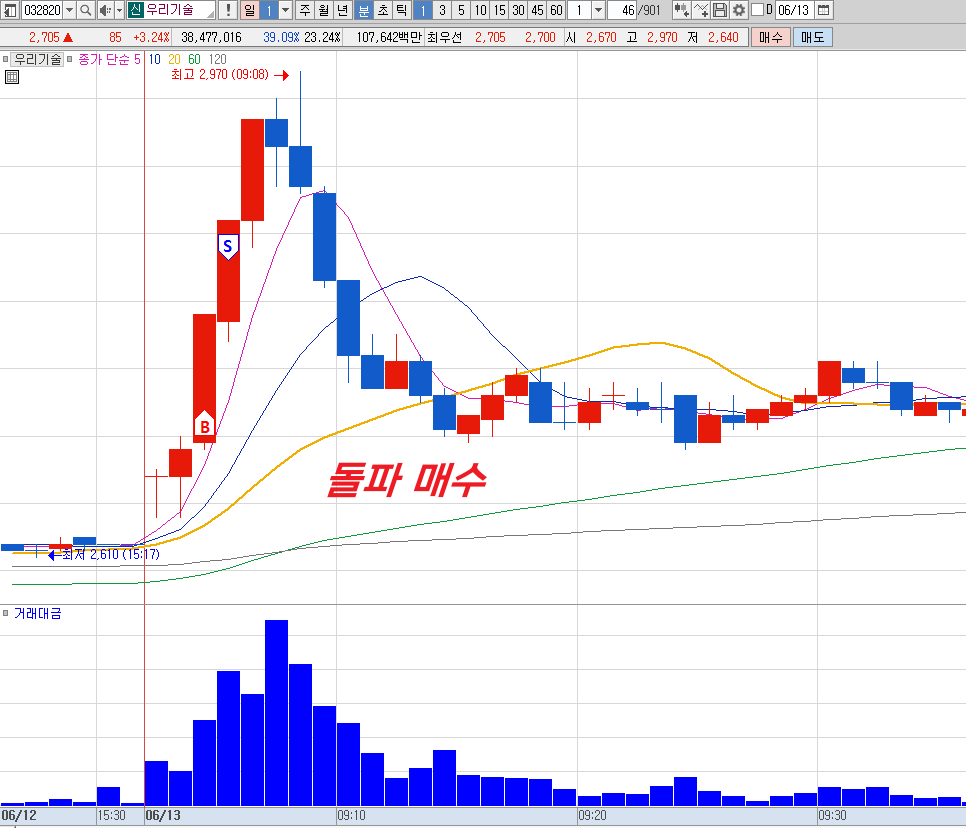
Task: Click the panel toggle icon left of stock code
Action: 10,10
